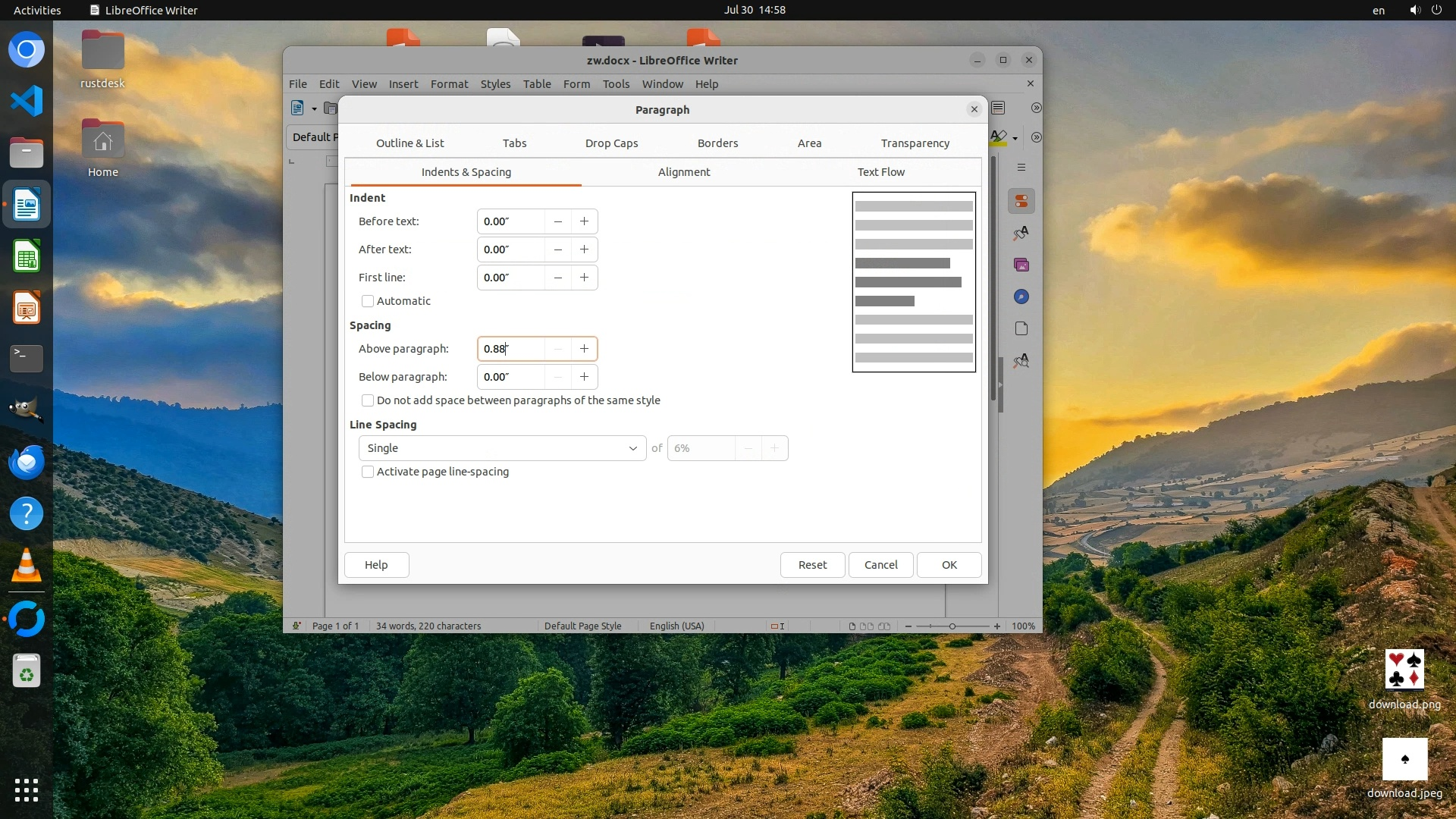Viewport: 1456px width, 819px height.
Task: Open the sidebar Properties deck
Action: pos(1021,202)
